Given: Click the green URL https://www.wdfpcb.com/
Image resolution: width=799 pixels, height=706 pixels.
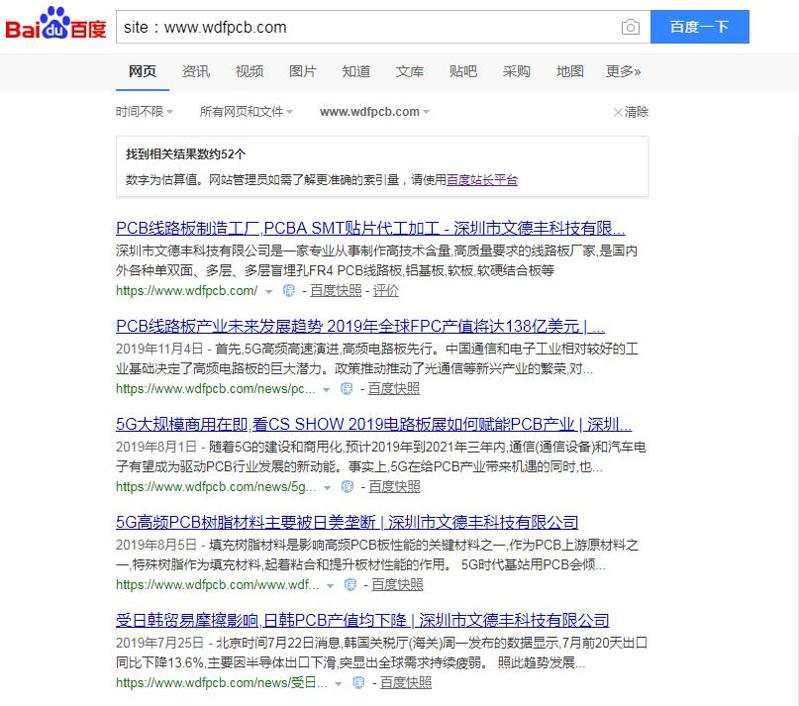Looking at the screenshot, I should pos(187,291).
